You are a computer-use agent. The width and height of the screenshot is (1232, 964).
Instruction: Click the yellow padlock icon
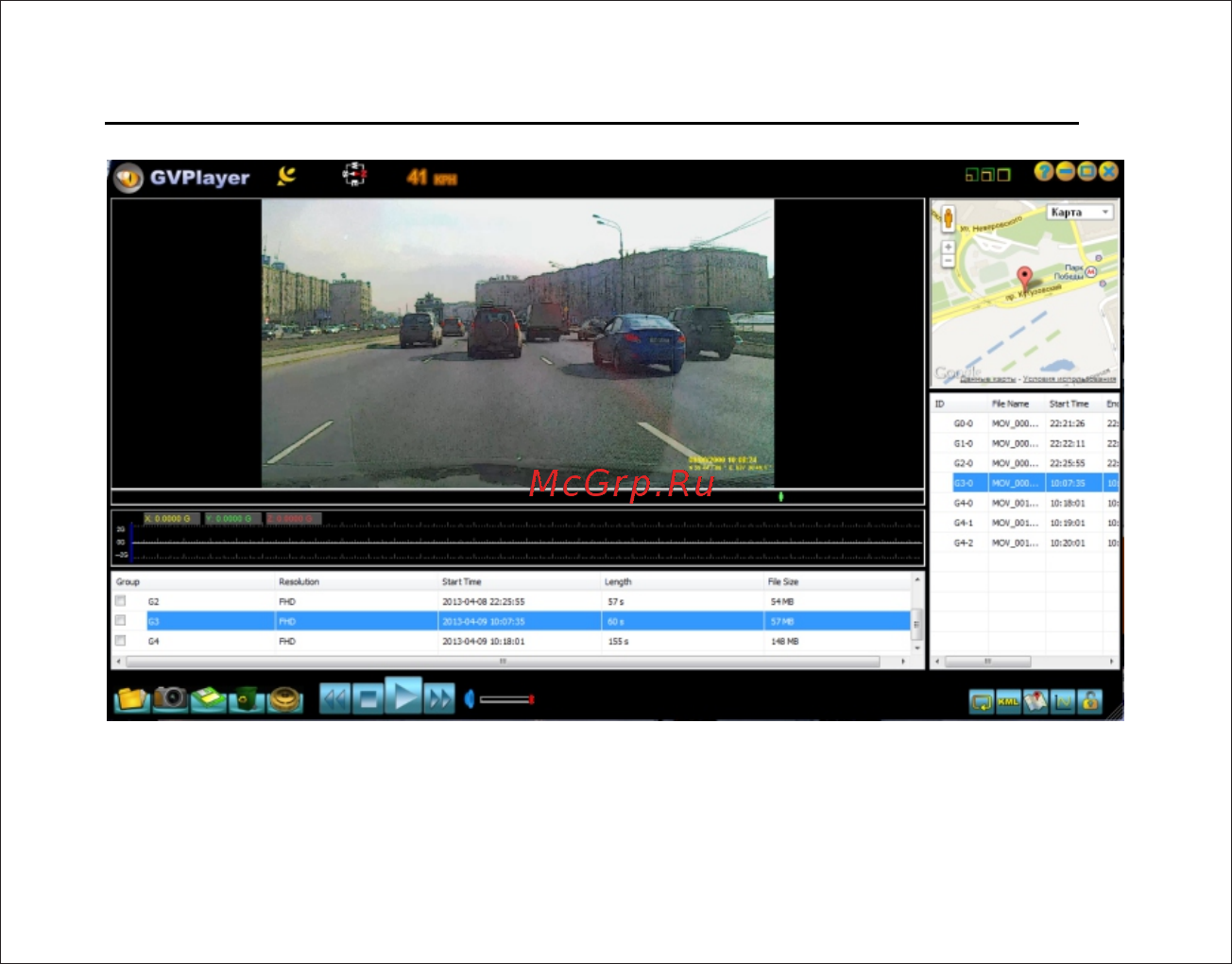point(1090,702)
